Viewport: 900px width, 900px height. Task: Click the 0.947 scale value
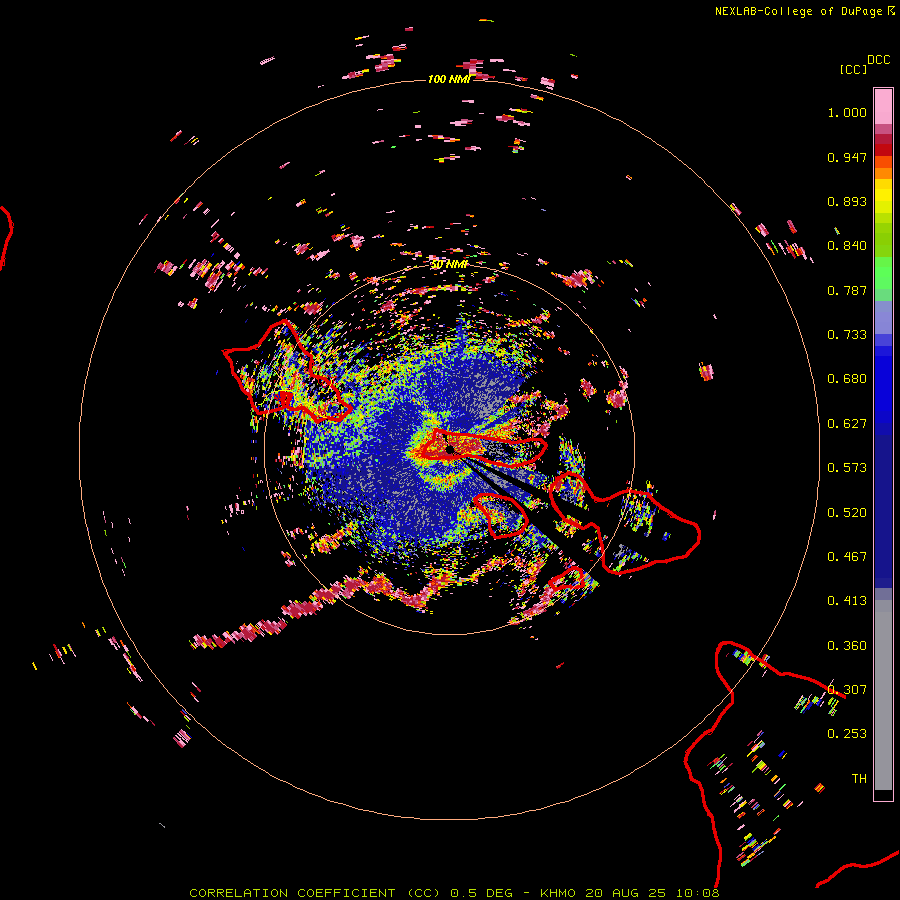click(x=847, y=157)
